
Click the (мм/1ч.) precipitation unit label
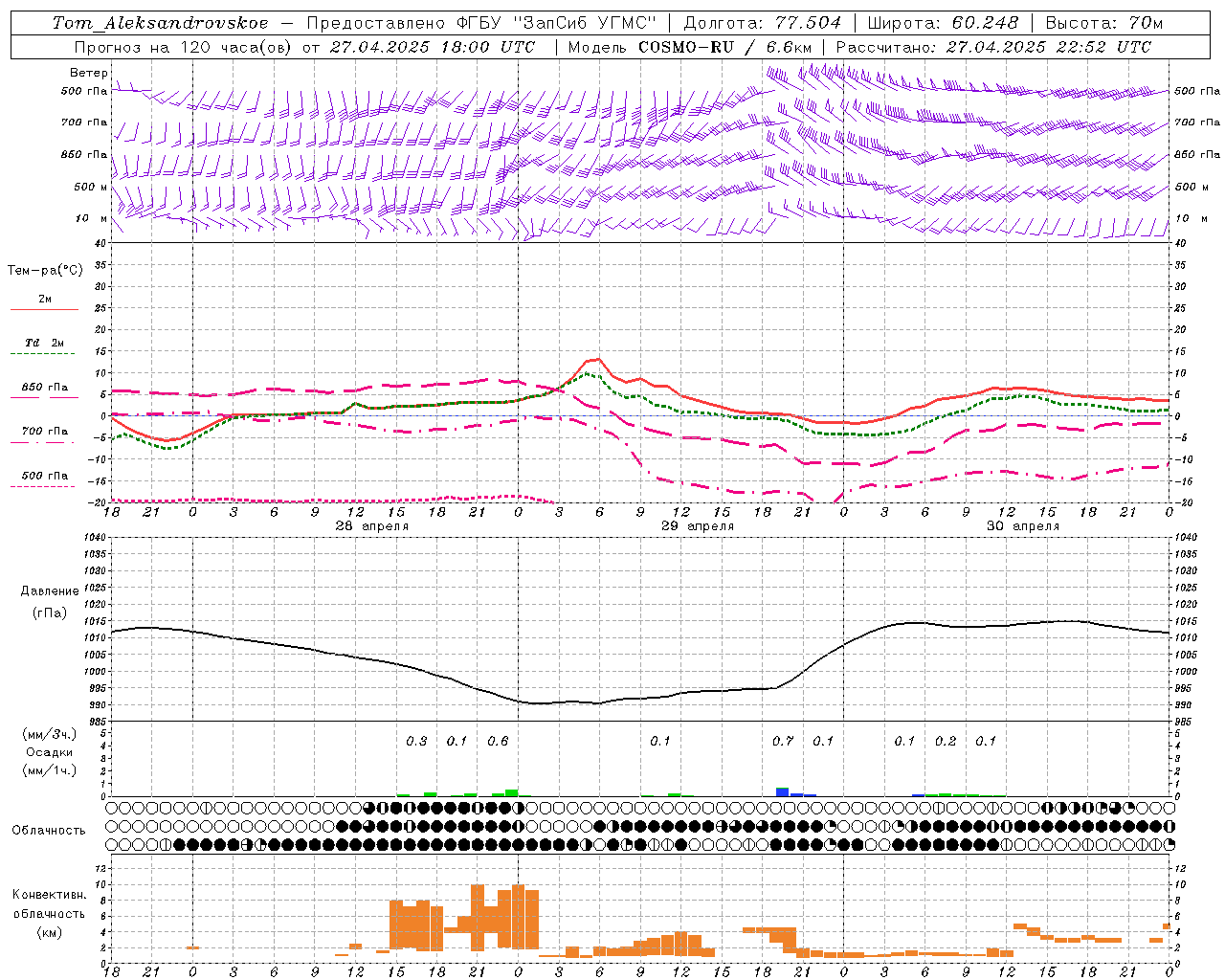coord(49,770)
